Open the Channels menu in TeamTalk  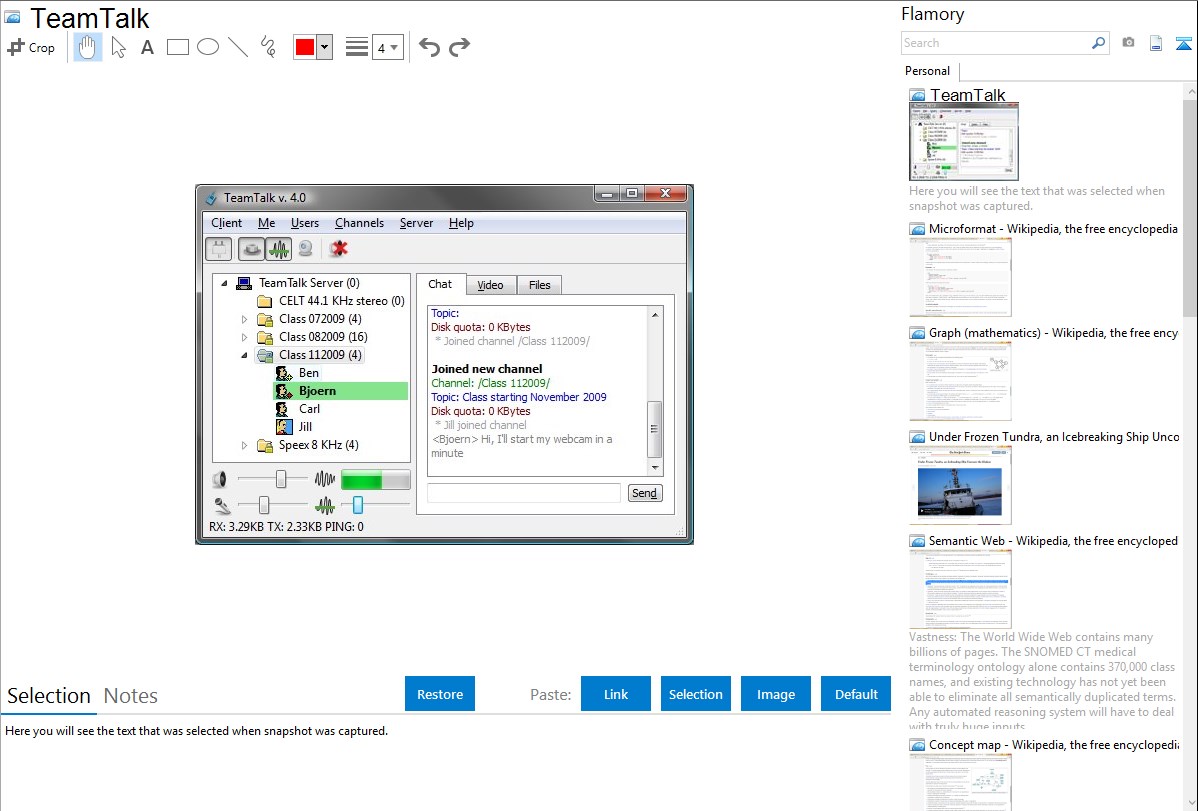tap(359, 223)
